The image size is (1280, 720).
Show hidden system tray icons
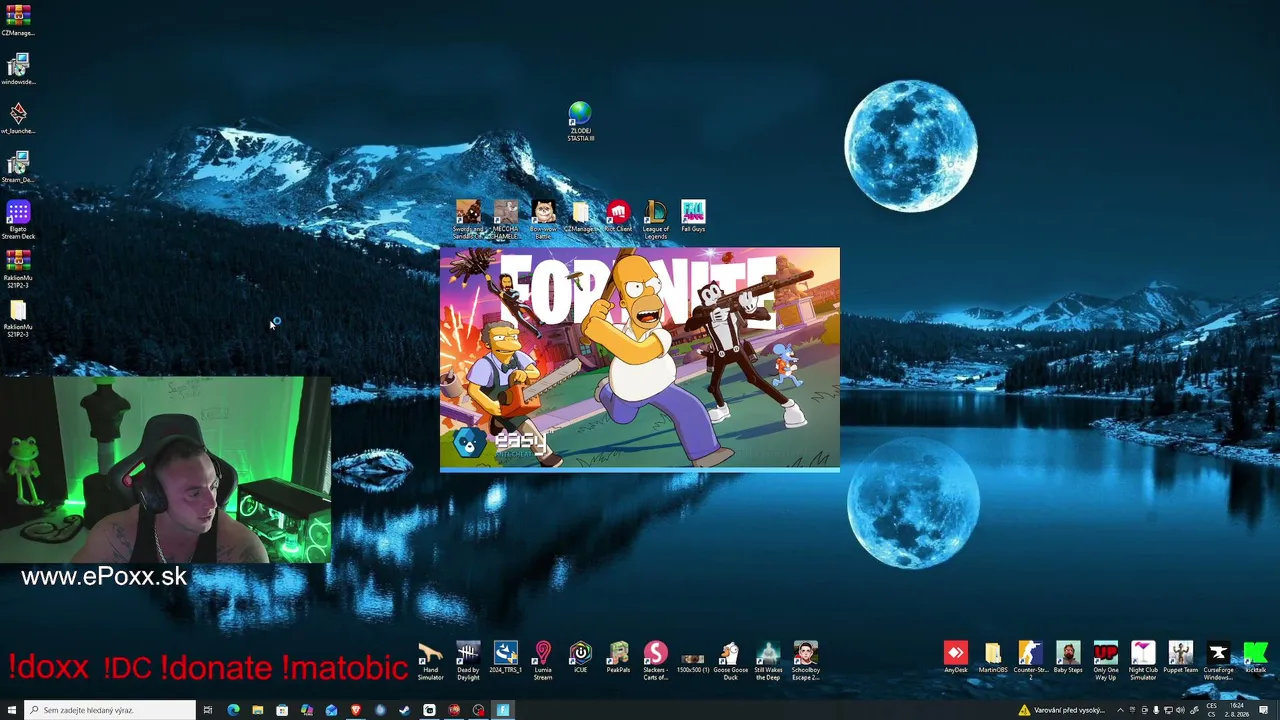(x=1120, y=710)
